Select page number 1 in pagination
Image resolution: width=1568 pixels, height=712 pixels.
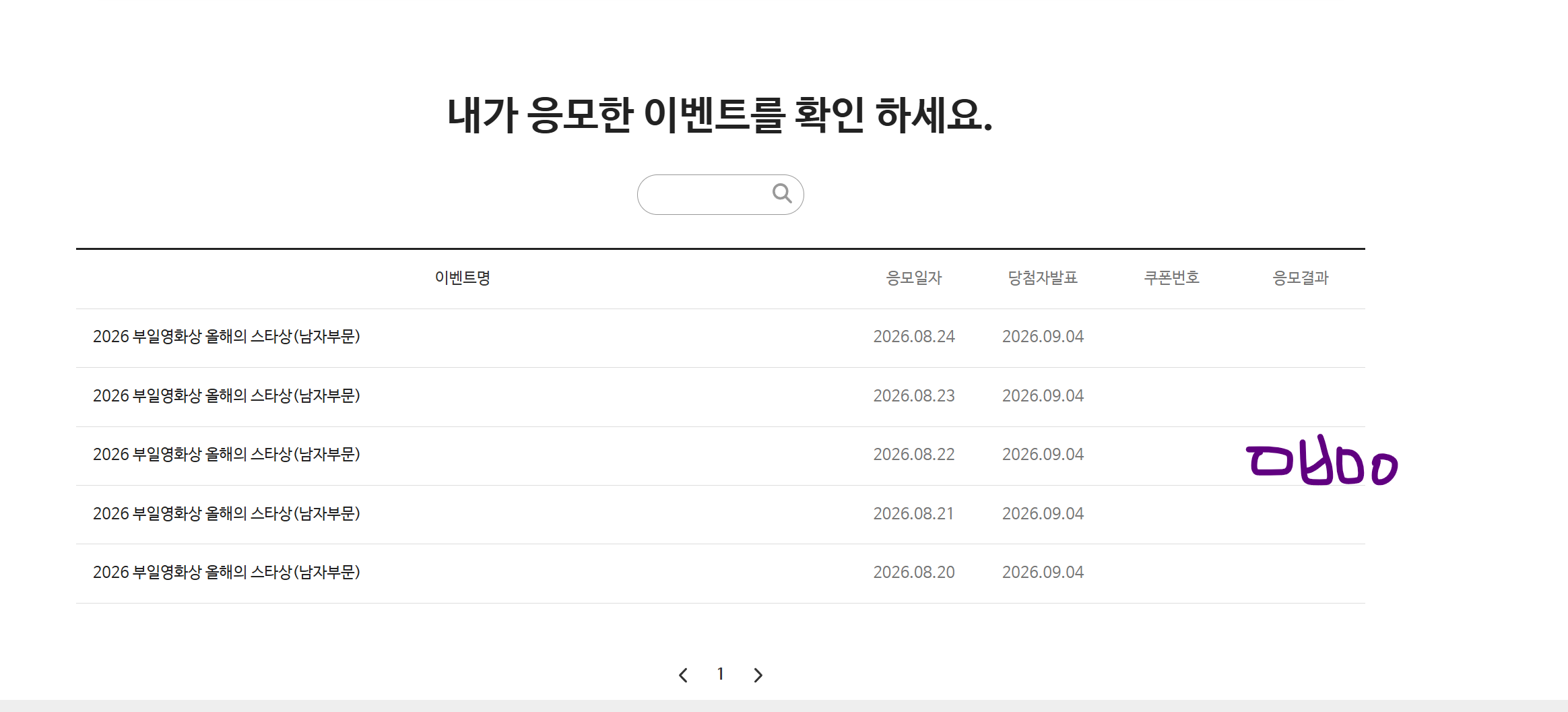720,674
